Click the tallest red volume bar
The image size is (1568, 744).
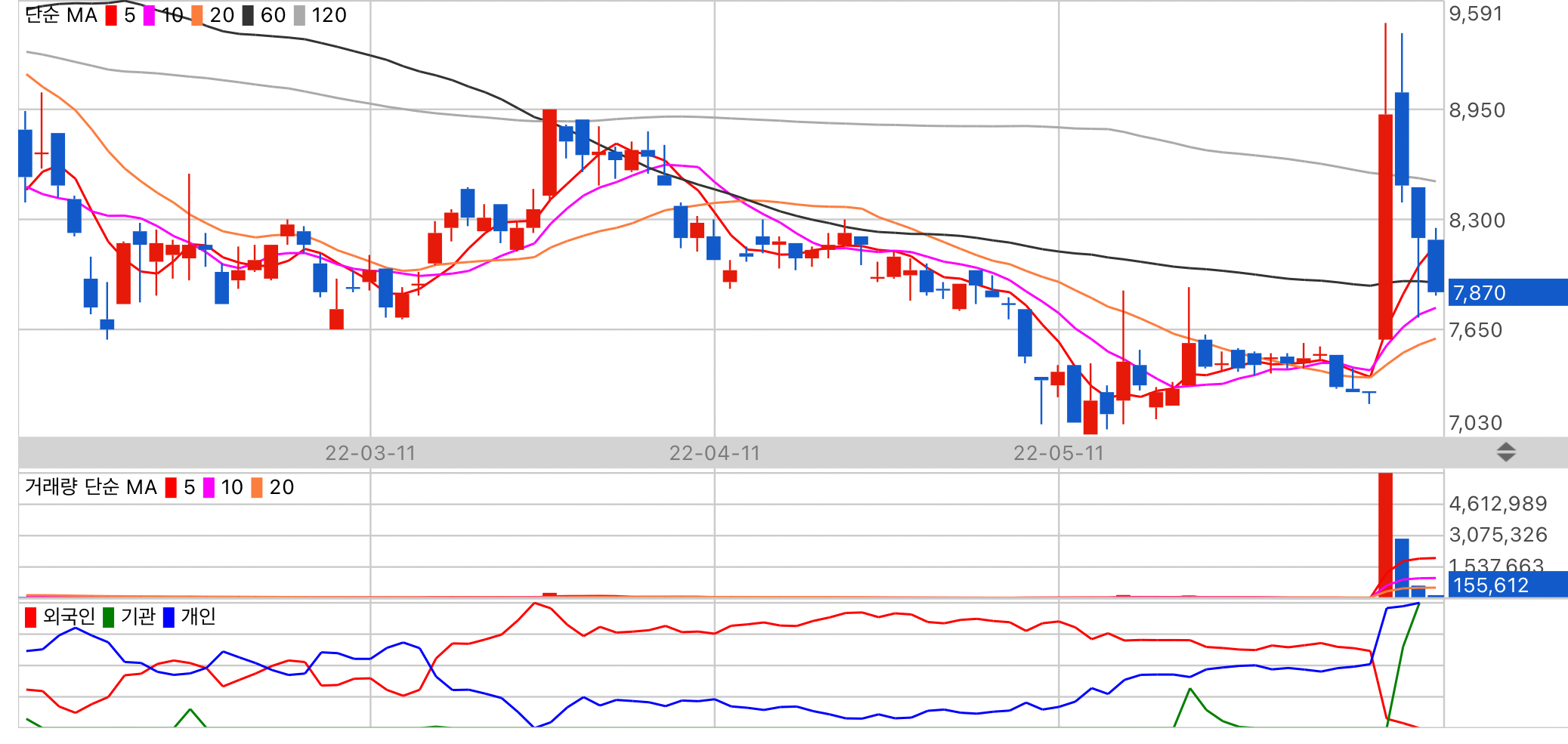pyautogui.click(x=1385, y=535)
